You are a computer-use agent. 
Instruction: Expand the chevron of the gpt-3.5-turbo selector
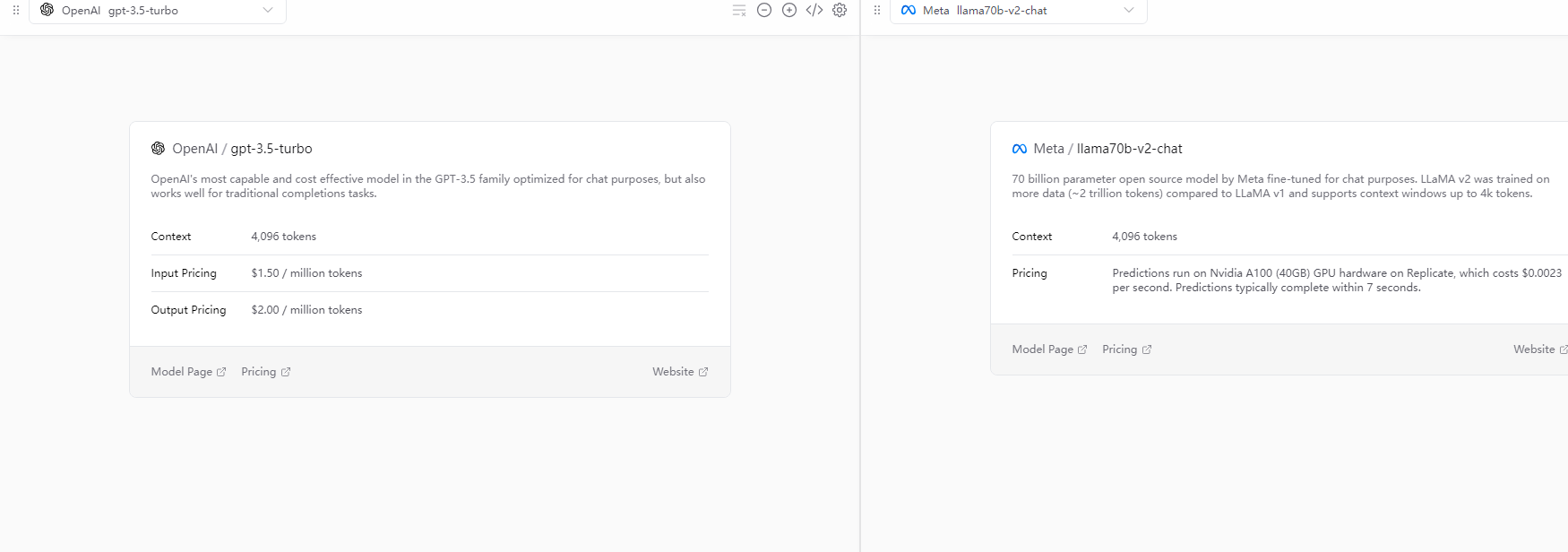click(x=268, y=10)
